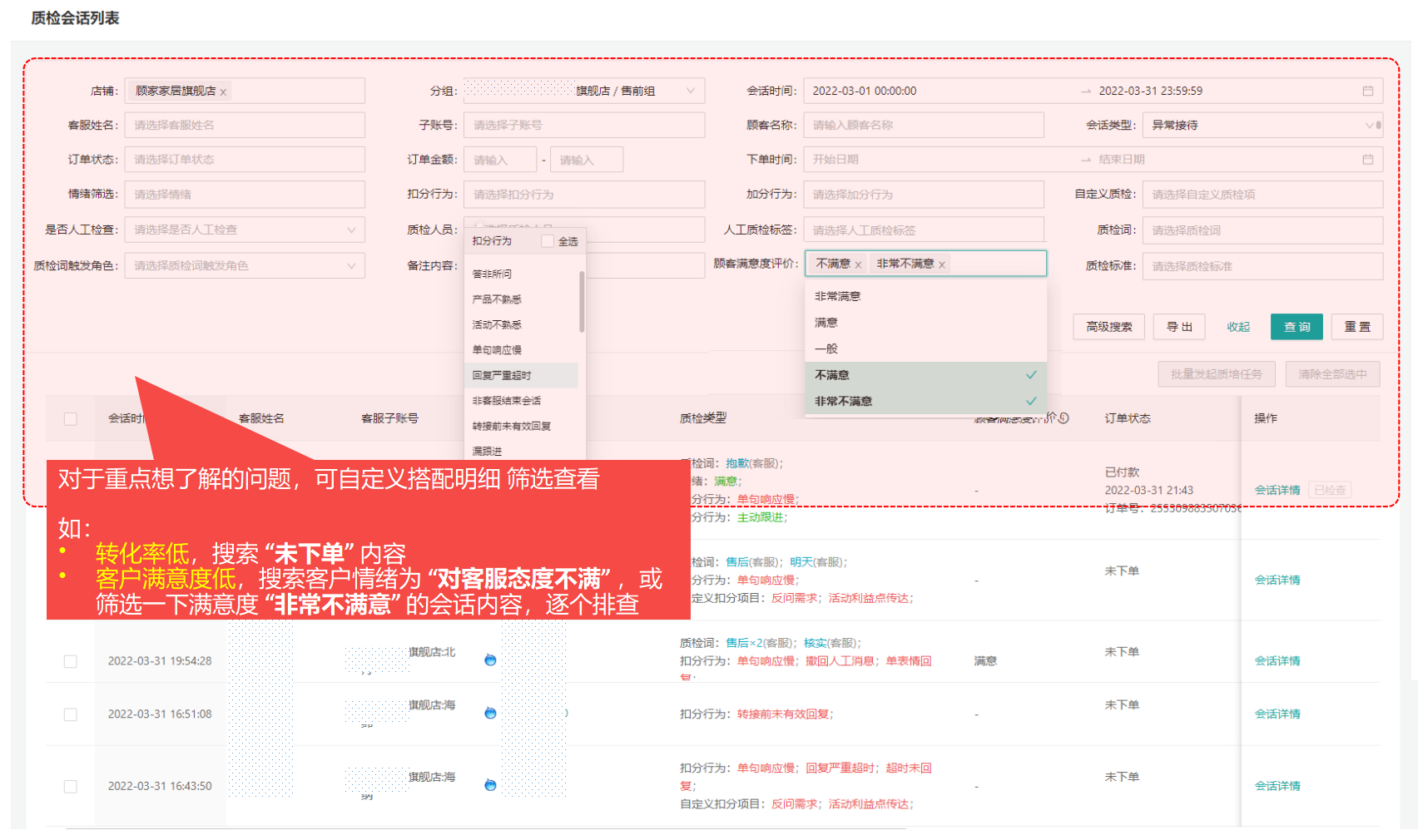Deselect checked 非常不满意 option in dropdown

coord(925,401)
